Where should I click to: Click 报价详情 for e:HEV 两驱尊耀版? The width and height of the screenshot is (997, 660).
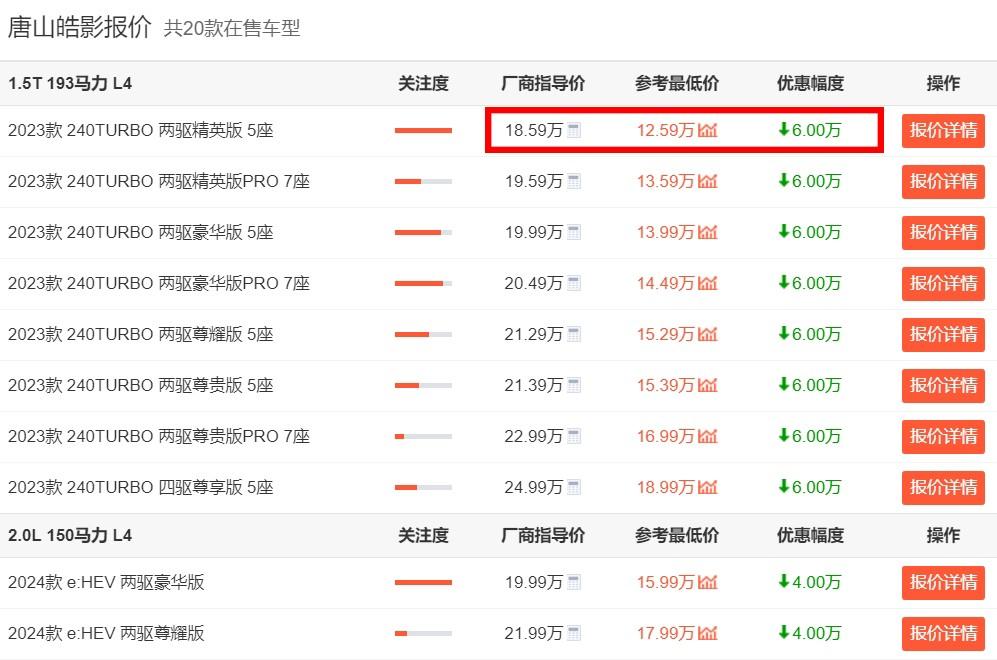[943, 633]
